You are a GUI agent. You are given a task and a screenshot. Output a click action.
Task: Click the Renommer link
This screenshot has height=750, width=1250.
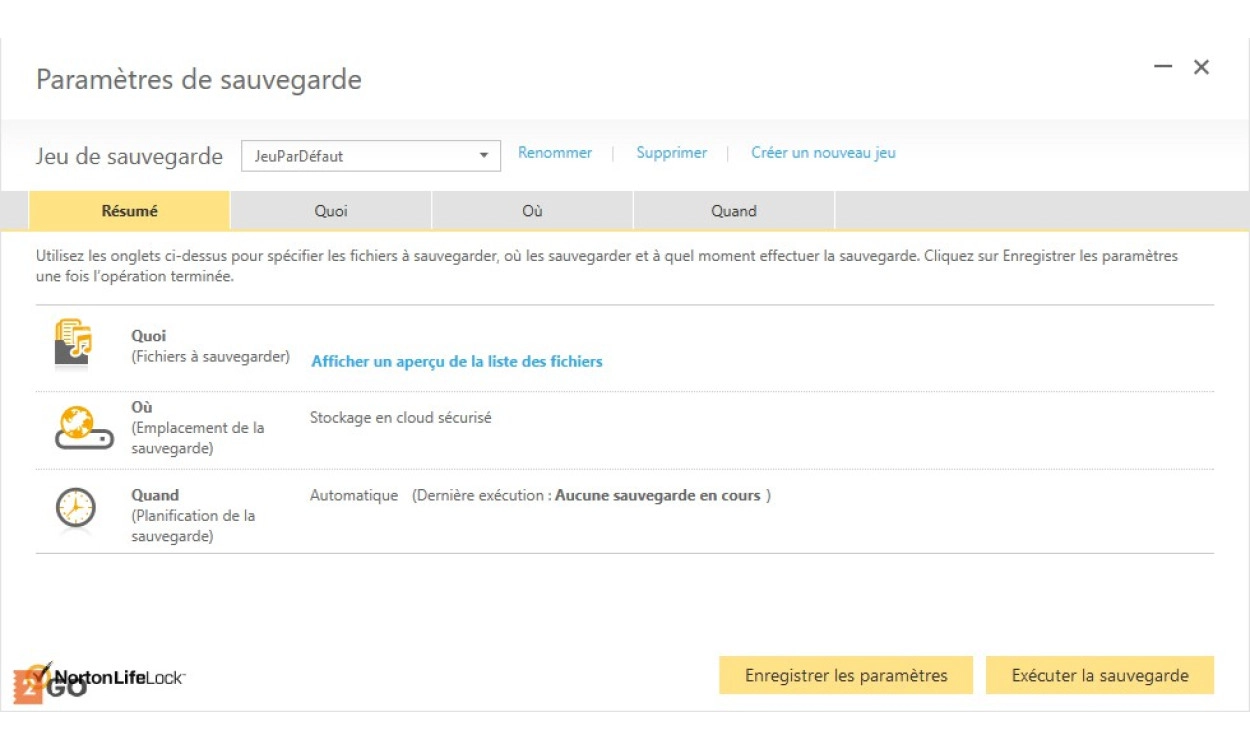click(x=554, y=153)
